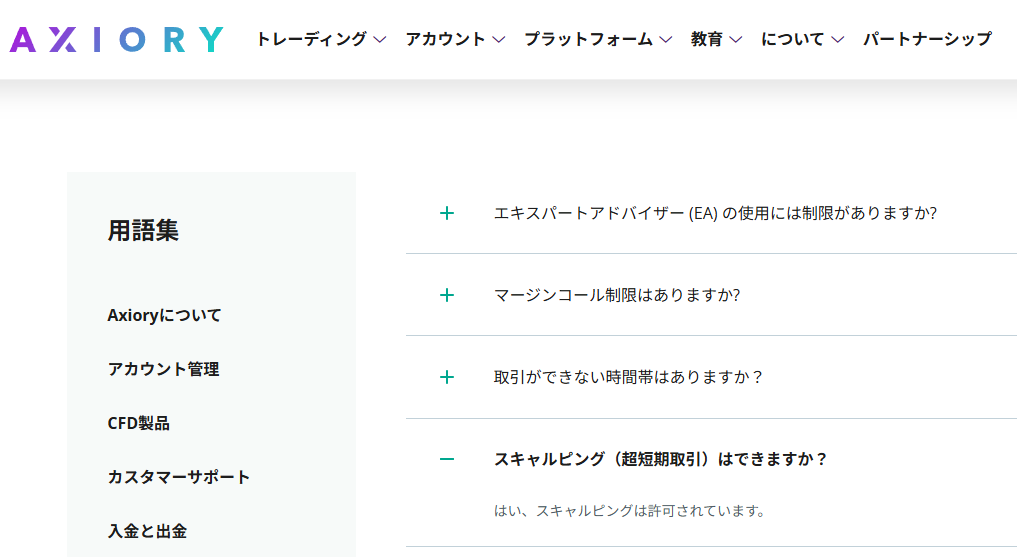Collapse the スキャルピング question title
The width and height of the screenshot is (1017, 557).
point(661,459)
